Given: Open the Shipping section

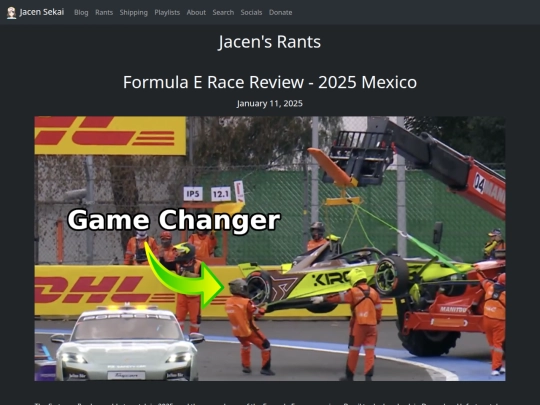Looking at the screenshot, I should [134, 12].
